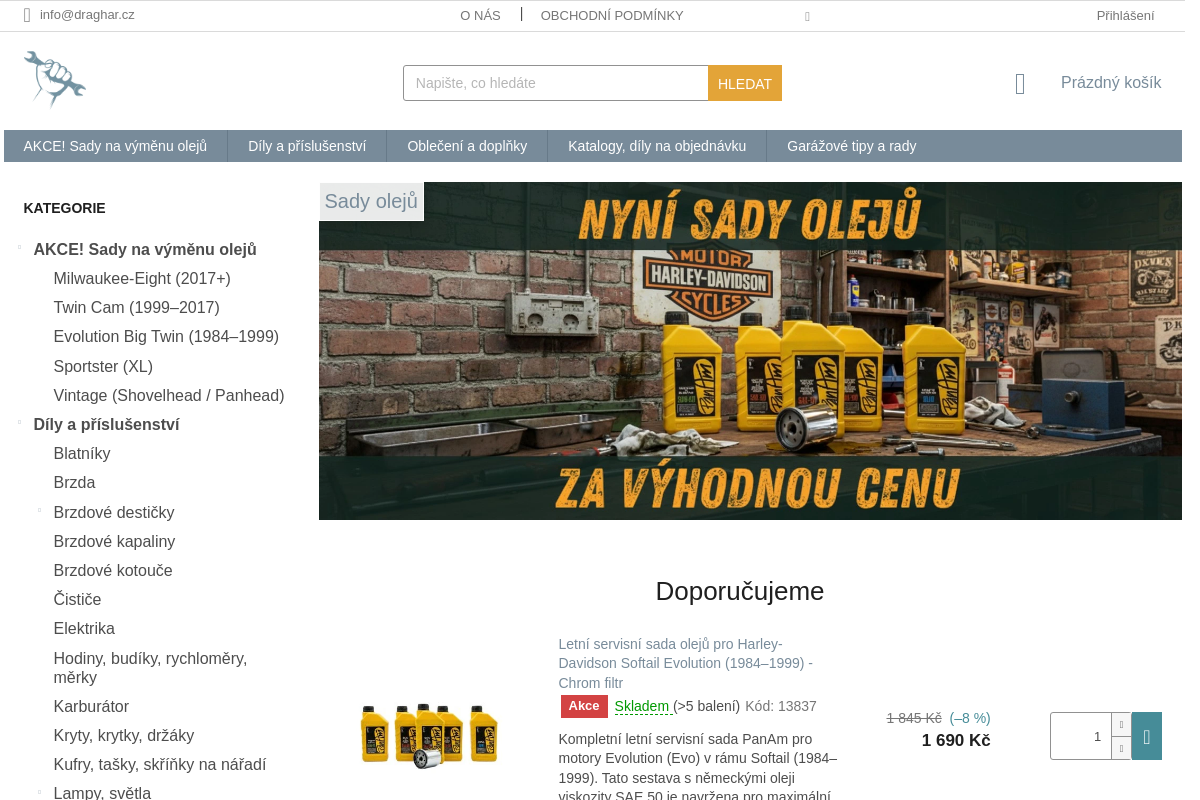
Task: Click the orange HLEDAT search button
Action: point(744,83)
